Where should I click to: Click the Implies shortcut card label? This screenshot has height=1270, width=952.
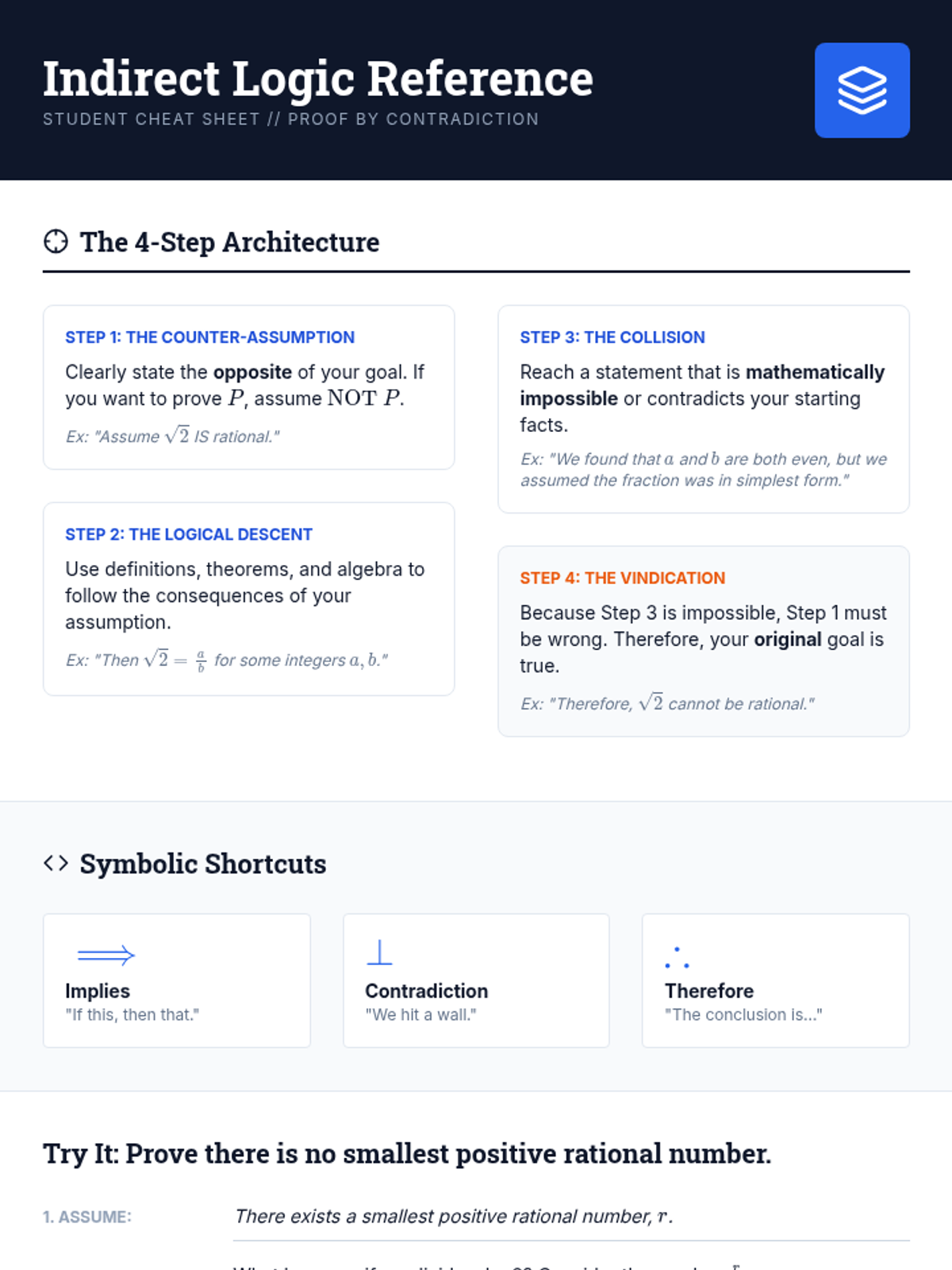98,991
